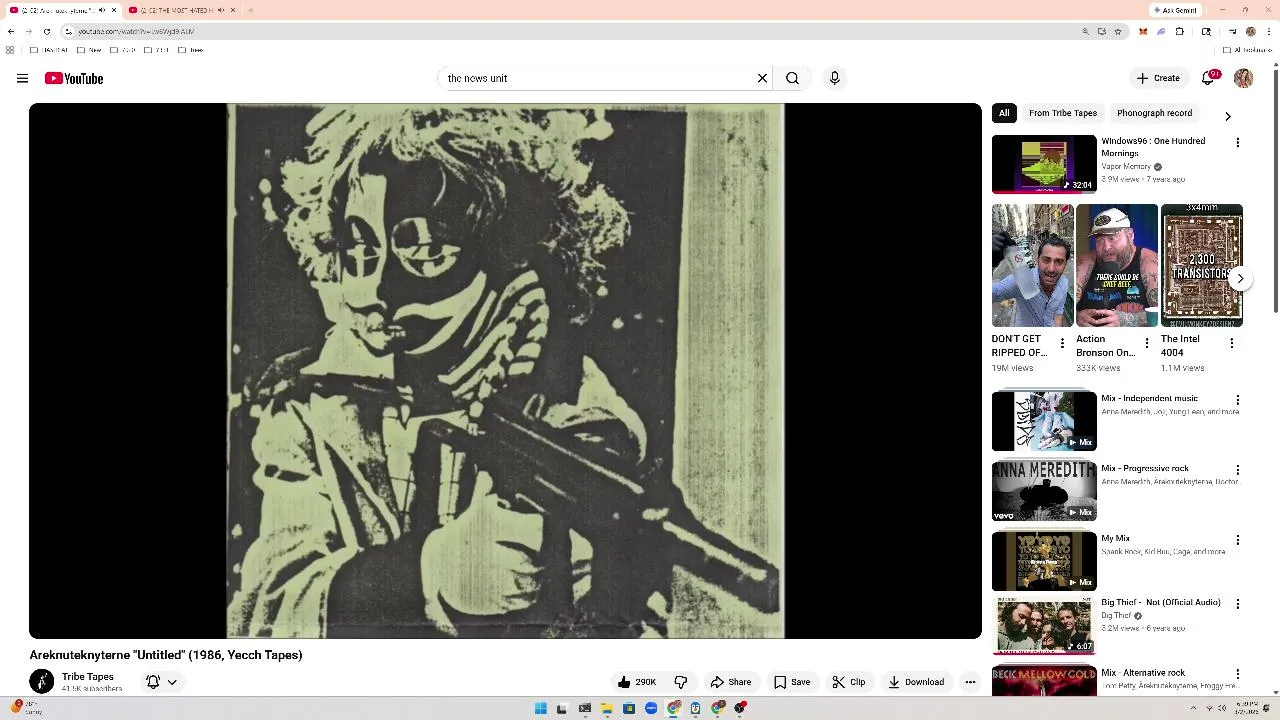
Task: Open the Action Bronson short thumbnail
Action: (1117, 266)
